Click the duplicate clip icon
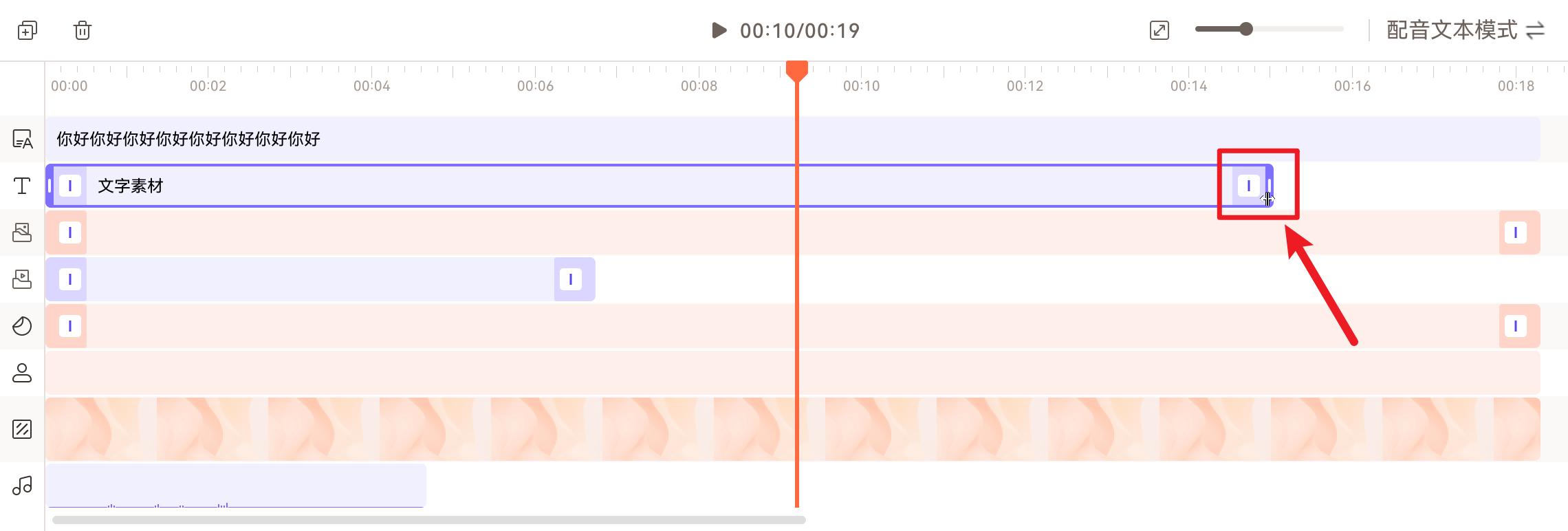The width and height of the screenshot is (1568, 531). (x=28, y=30)
